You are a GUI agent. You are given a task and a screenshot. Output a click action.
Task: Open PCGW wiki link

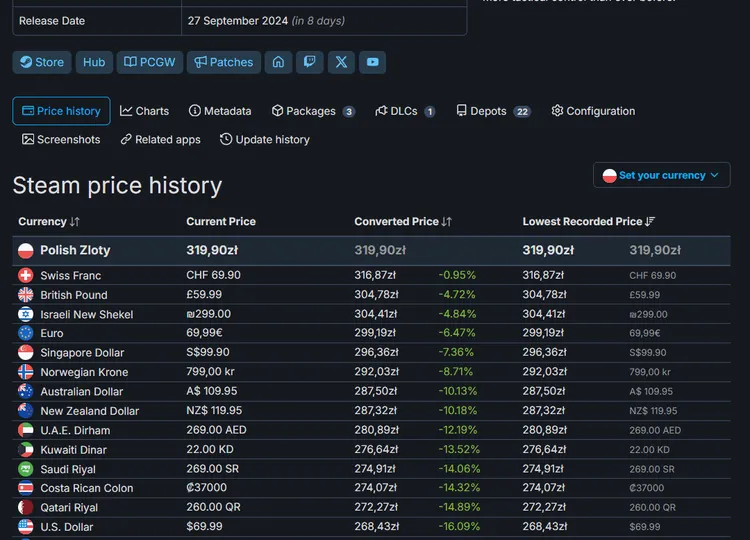[150, 62]
